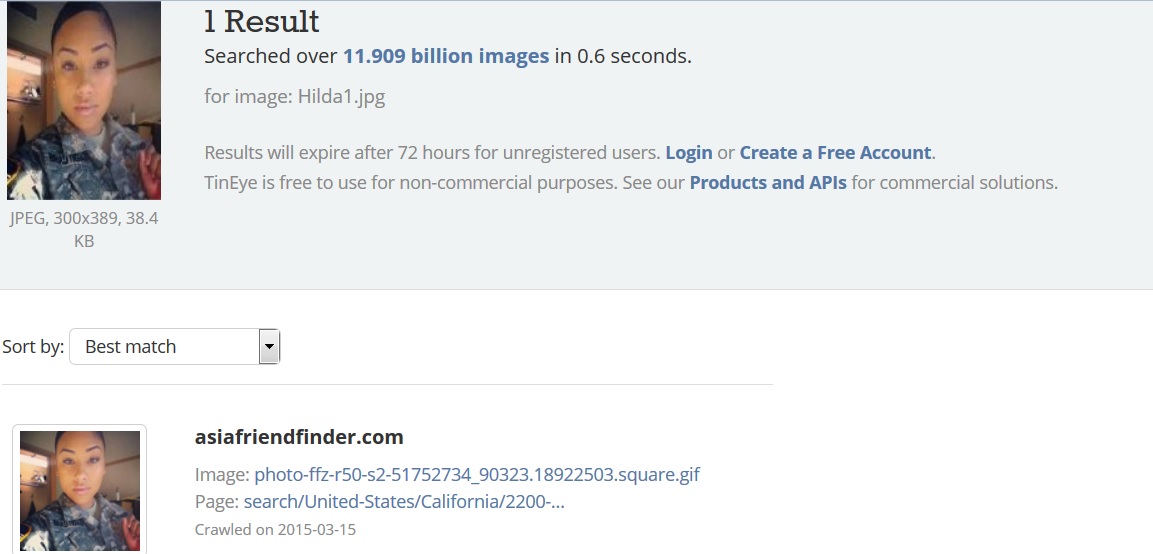Click the 'in 0.6 seconds' text
Image resolution: width=1153 pixels, height=554 pixels.
(x=623, y=56)
